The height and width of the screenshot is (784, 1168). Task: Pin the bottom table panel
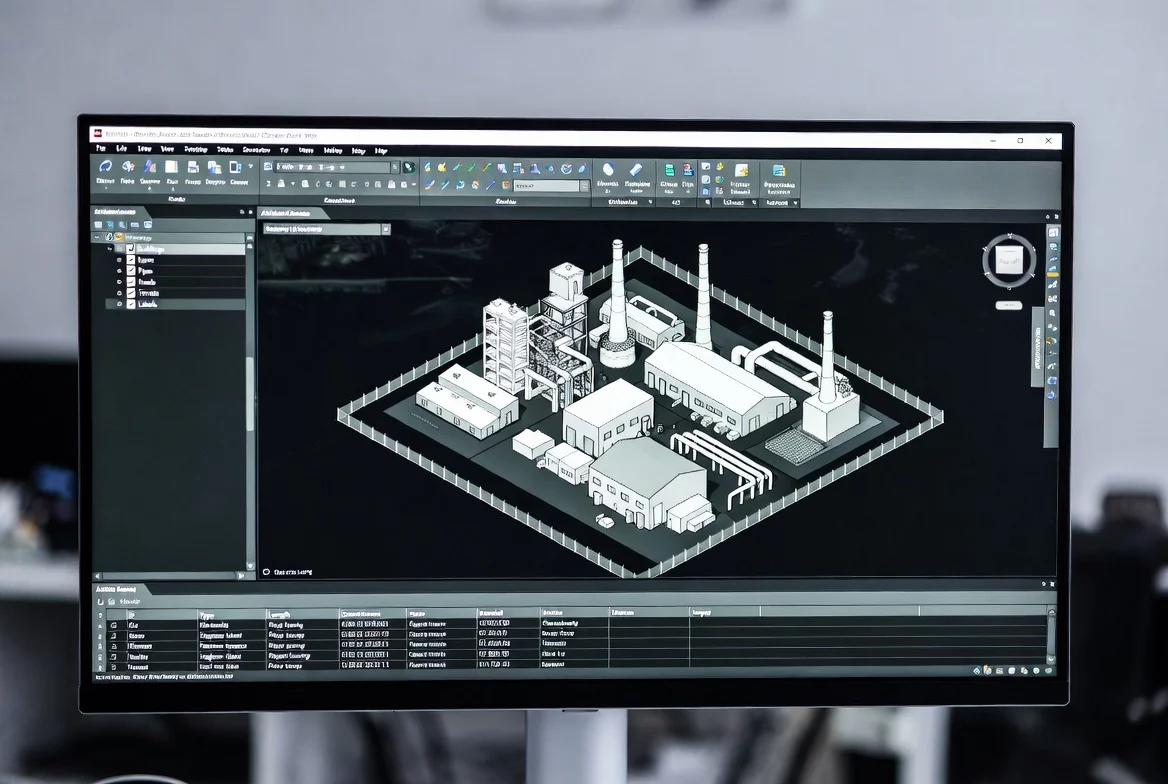pos(1044,584)
